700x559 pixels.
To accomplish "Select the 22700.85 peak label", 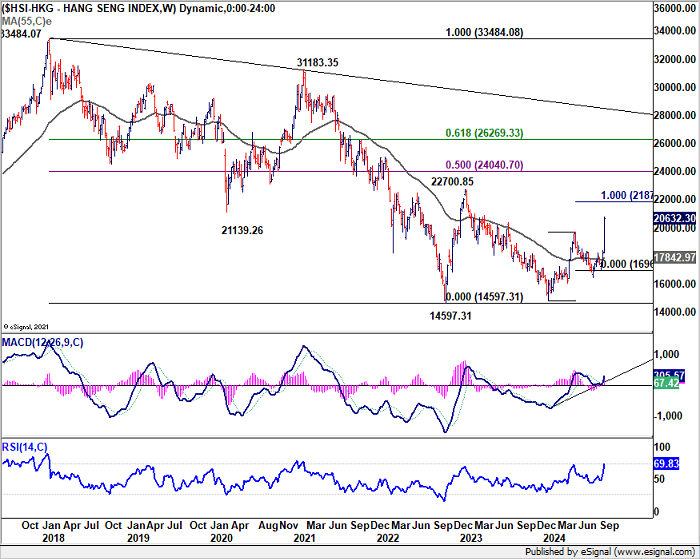I will (452, 181).
